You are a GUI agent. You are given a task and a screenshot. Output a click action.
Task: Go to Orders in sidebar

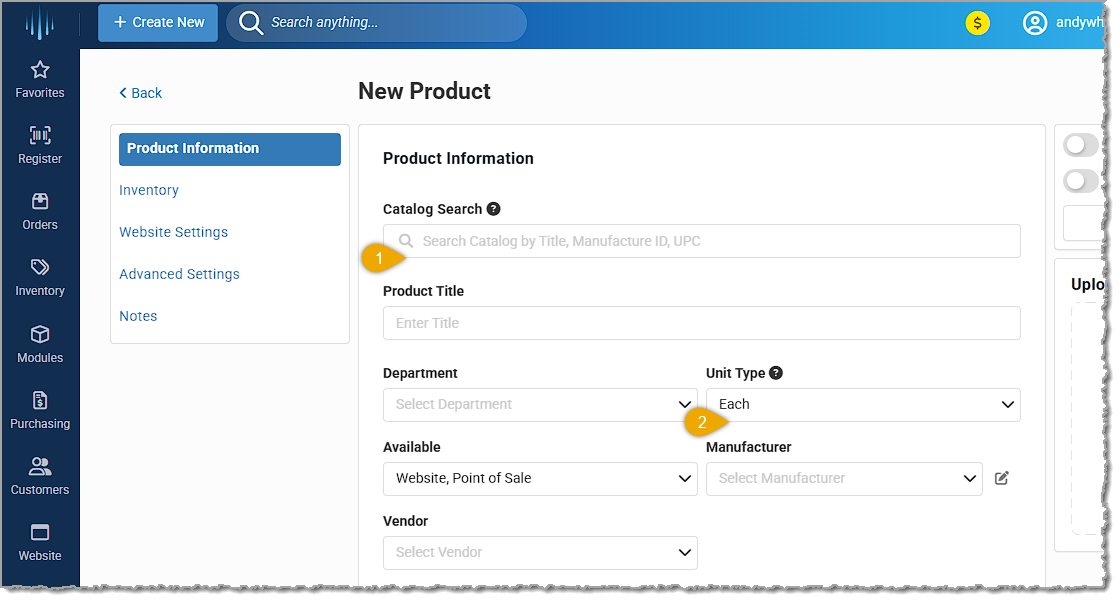click(40, 212)
